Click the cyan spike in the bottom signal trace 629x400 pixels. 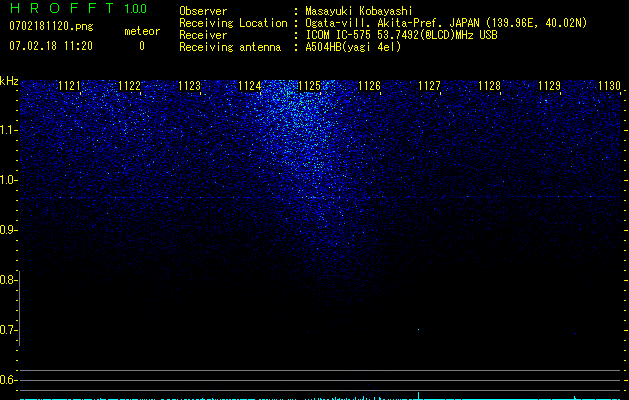[x=418, y=396]
